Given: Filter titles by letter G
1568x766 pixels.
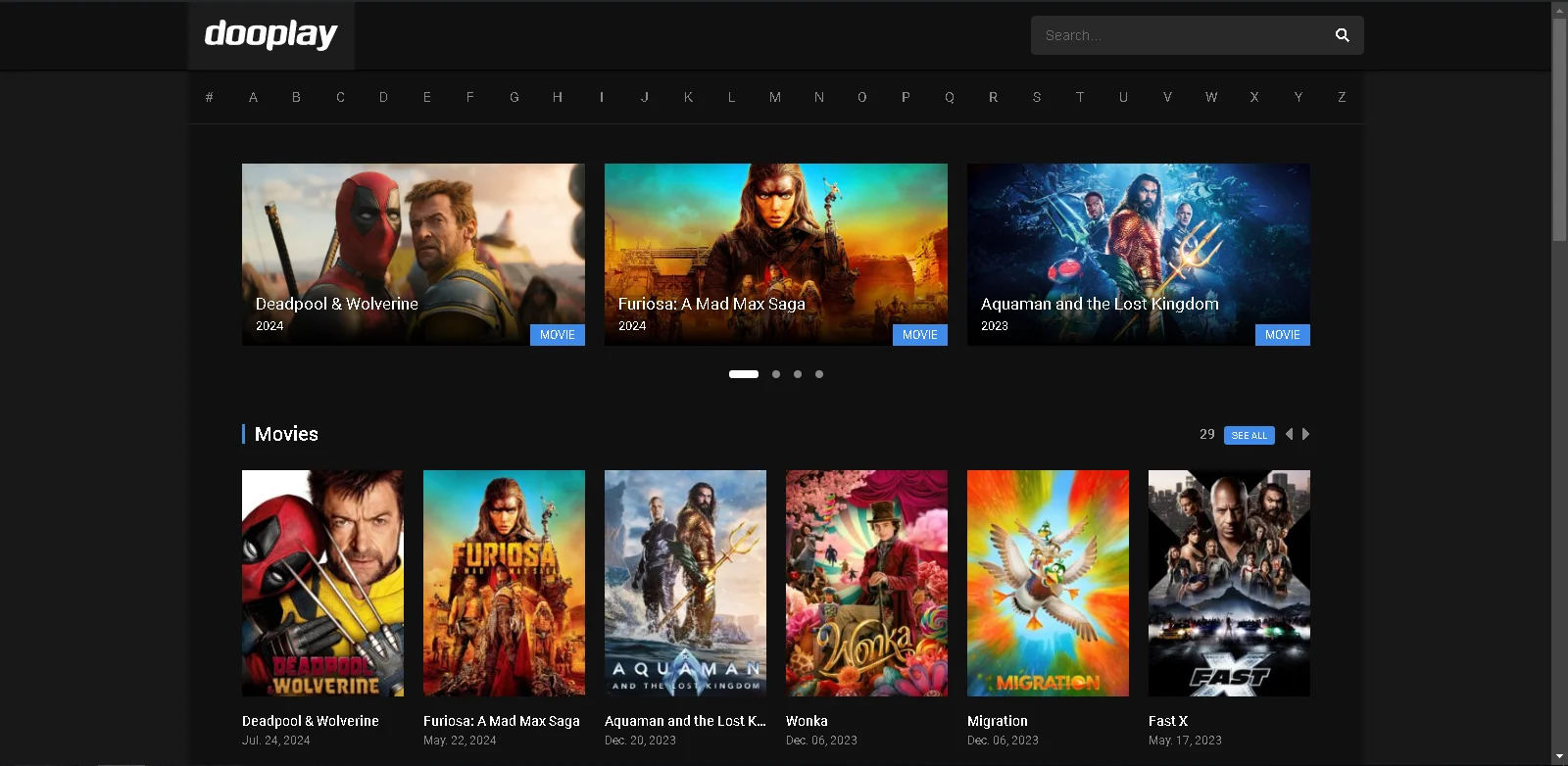Looking at the screenshot, I should coord(514,97).
